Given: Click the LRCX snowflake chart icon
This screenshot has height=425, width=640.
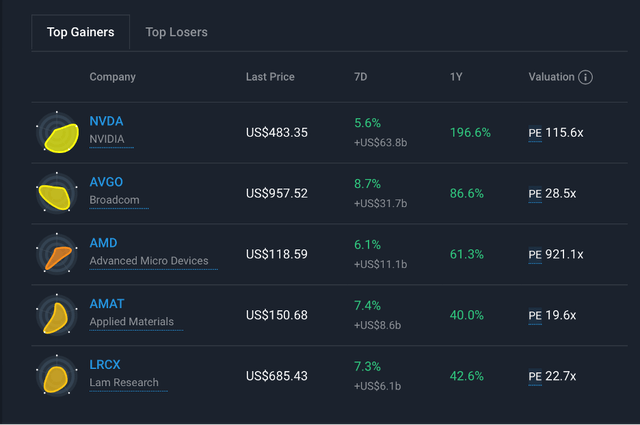Looking at the screenshot, I should pyautogui.click(x=57, y=377).
